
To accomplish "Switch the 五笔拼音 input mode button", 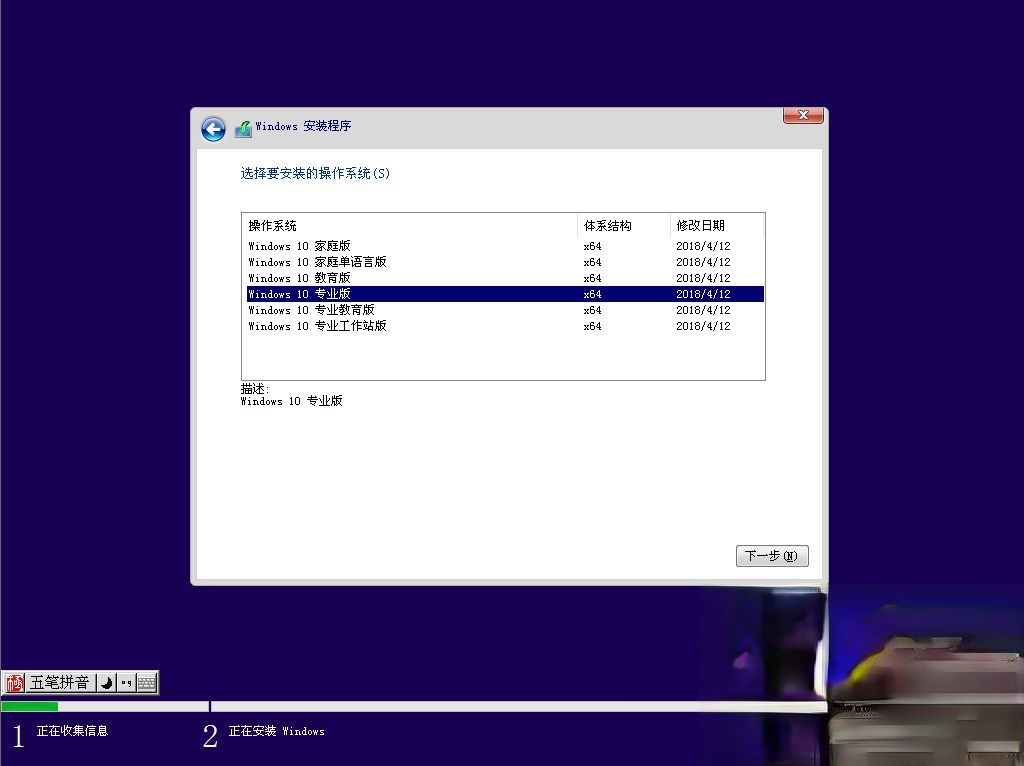I will click(x=59, y=683).
